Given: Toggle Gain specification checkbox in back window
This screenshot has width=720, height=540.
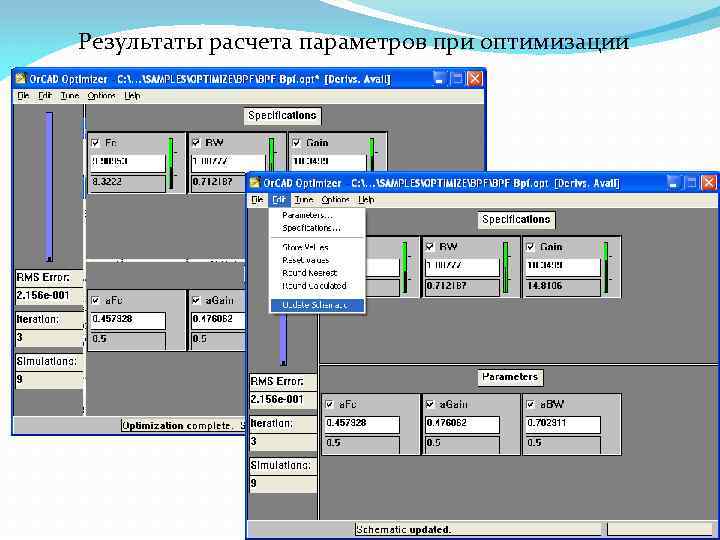Looking at the screenshot, I should (297, 143).
